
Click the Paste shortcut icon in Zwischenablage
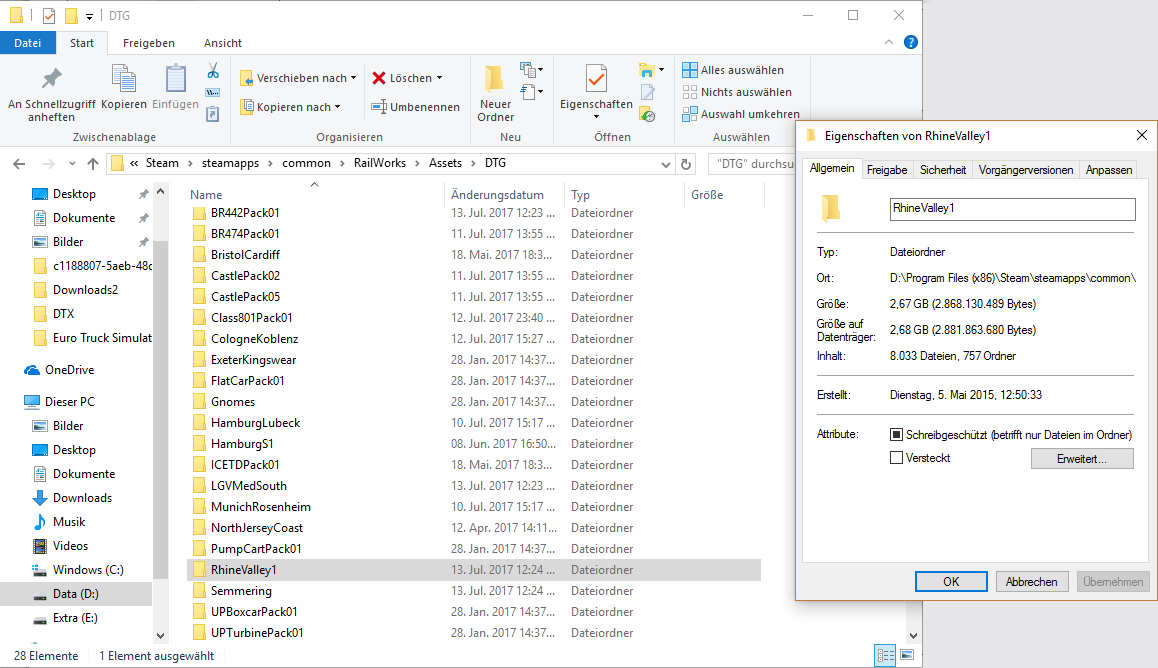tap(213, 114)
